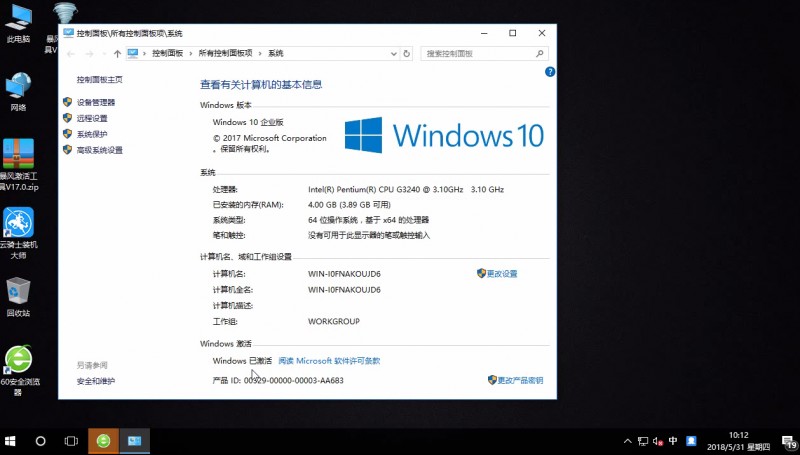Click the shield icon beside 高级系统设置
800x455 pixels.
coord(67,149)
